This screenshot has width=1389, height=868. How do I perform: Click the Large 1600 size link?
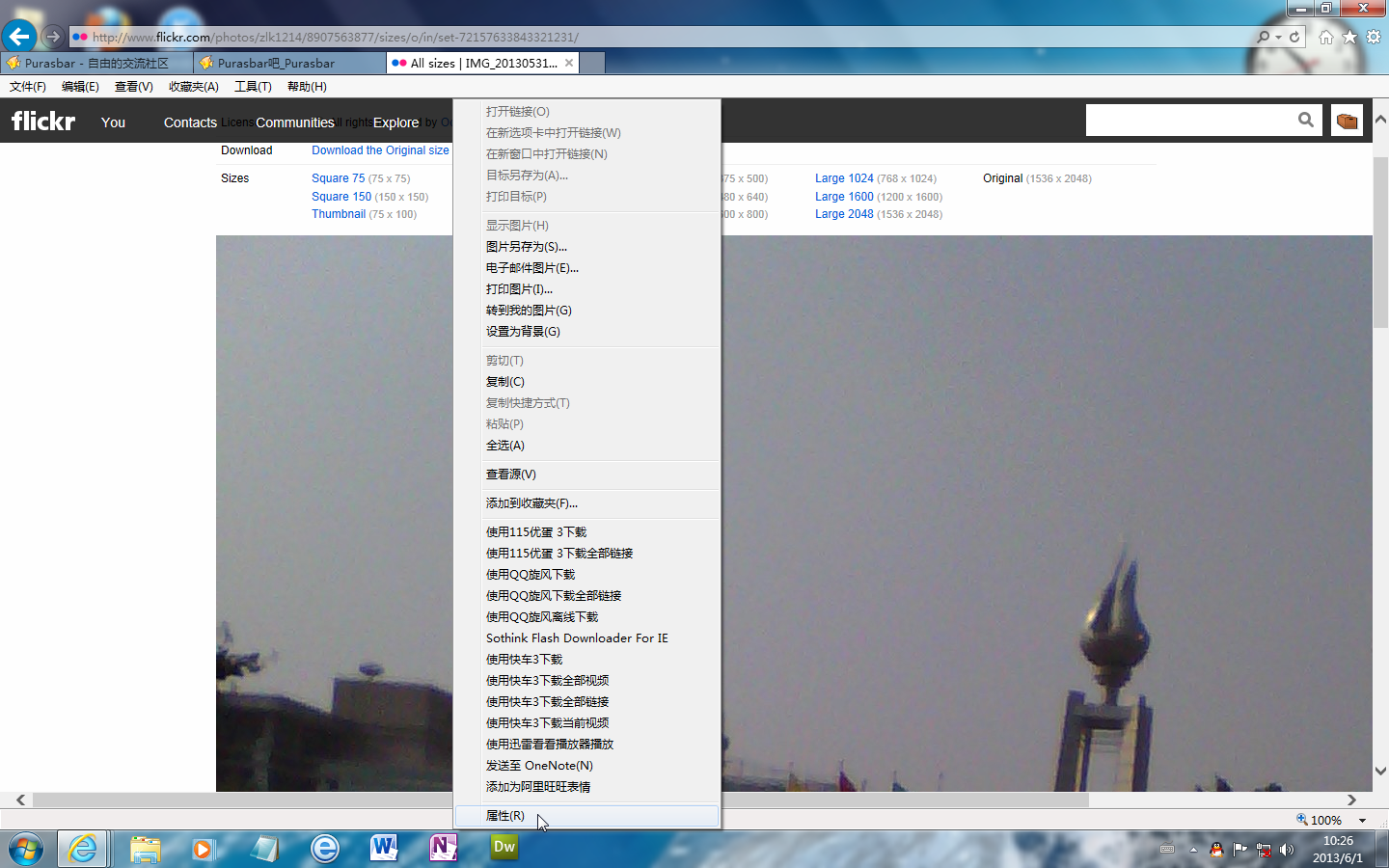tap(844, 197)
